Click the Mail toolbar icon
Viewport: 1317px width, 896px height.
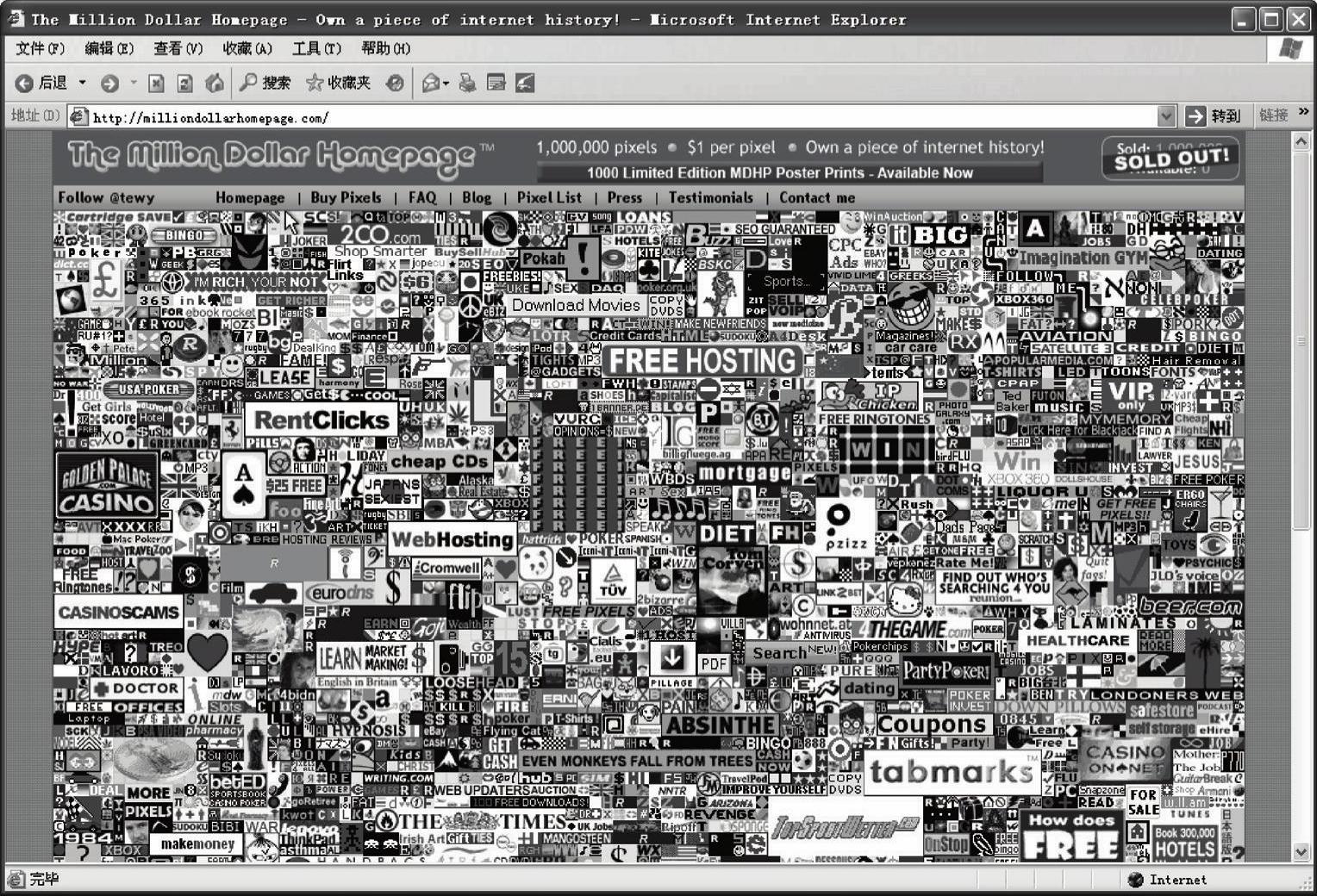pos(430,83)
